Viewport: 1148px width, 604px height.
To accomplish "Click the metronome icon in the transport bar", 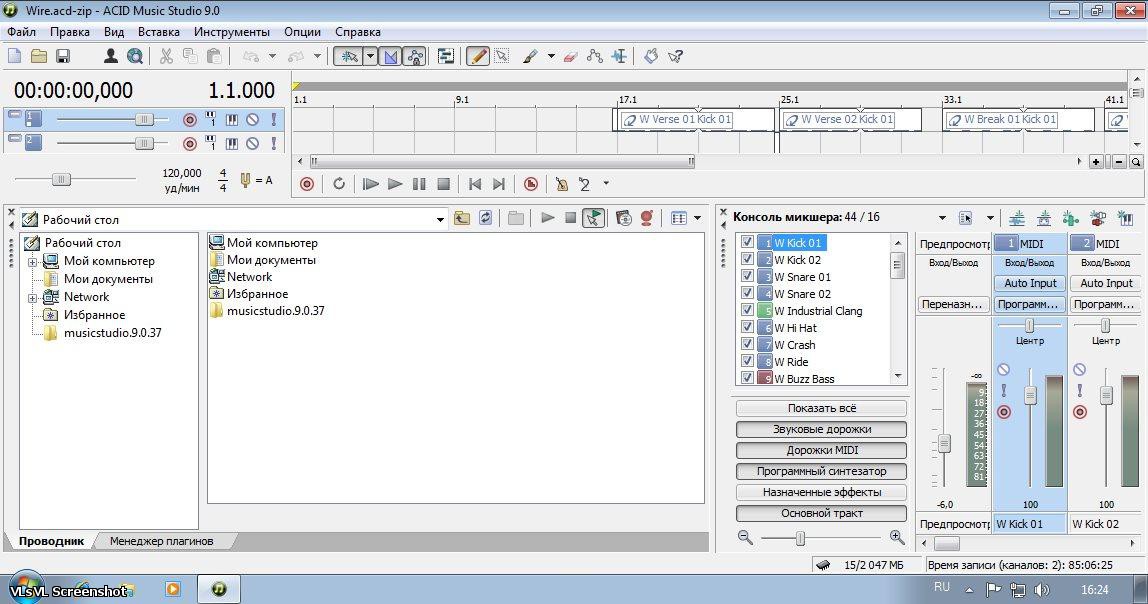I will 562,184.
